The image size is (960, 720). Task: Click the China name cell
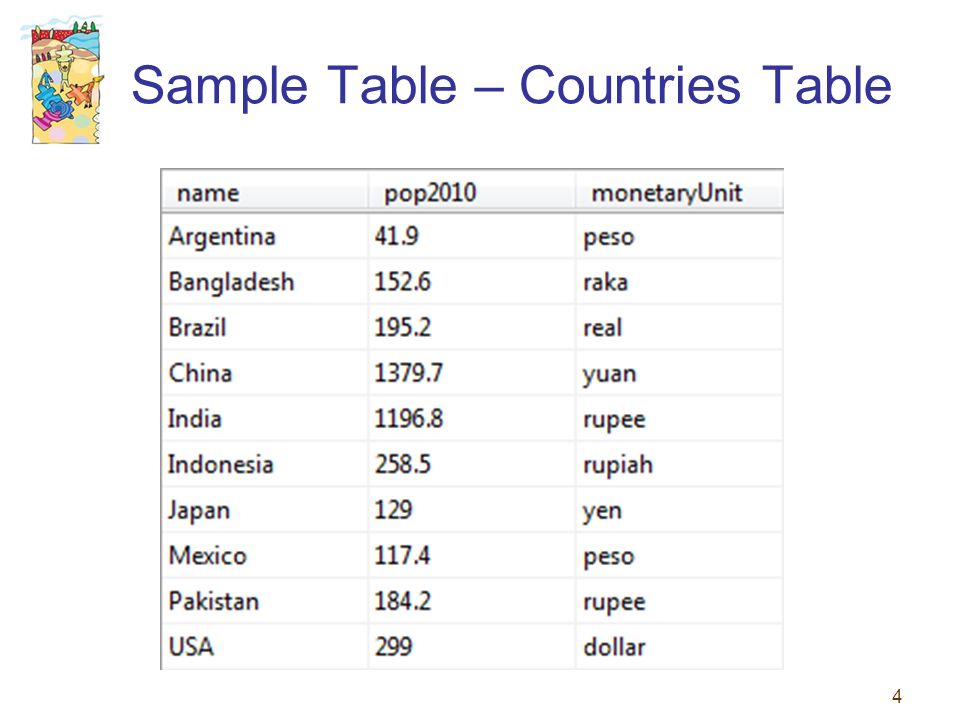(x=264, y=373)
